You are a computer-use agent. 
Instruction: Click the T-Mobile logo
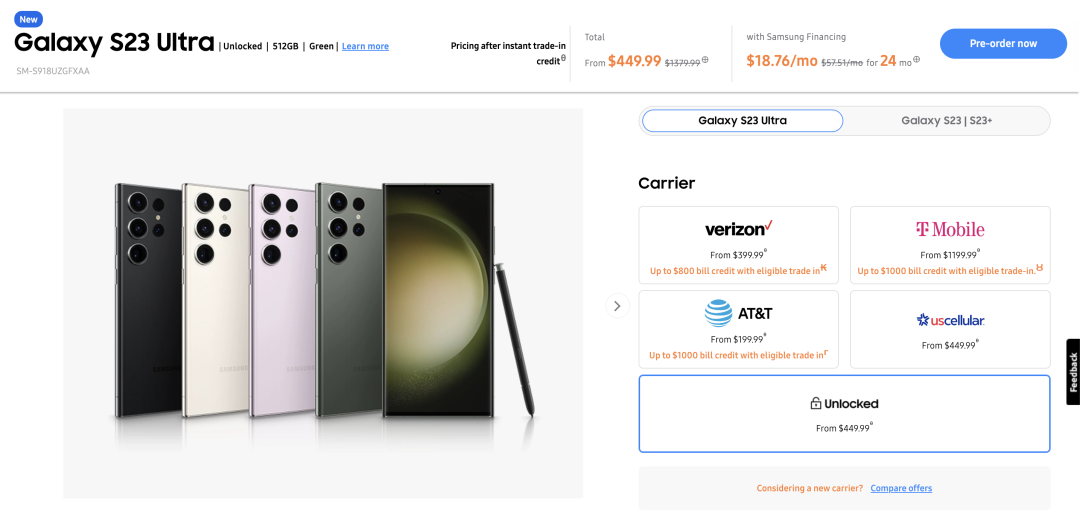pos(950,229)
